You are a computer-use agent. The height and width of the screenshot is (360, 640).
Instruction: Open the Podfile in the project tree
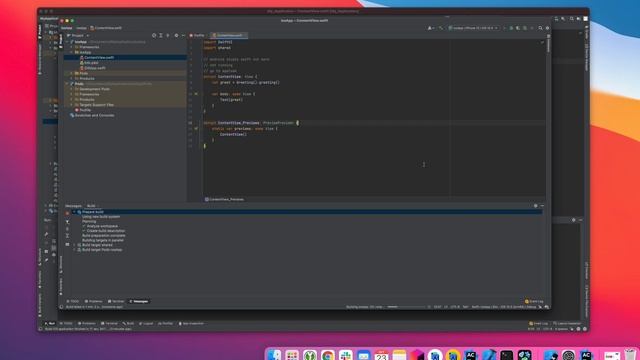pos(85,110)
